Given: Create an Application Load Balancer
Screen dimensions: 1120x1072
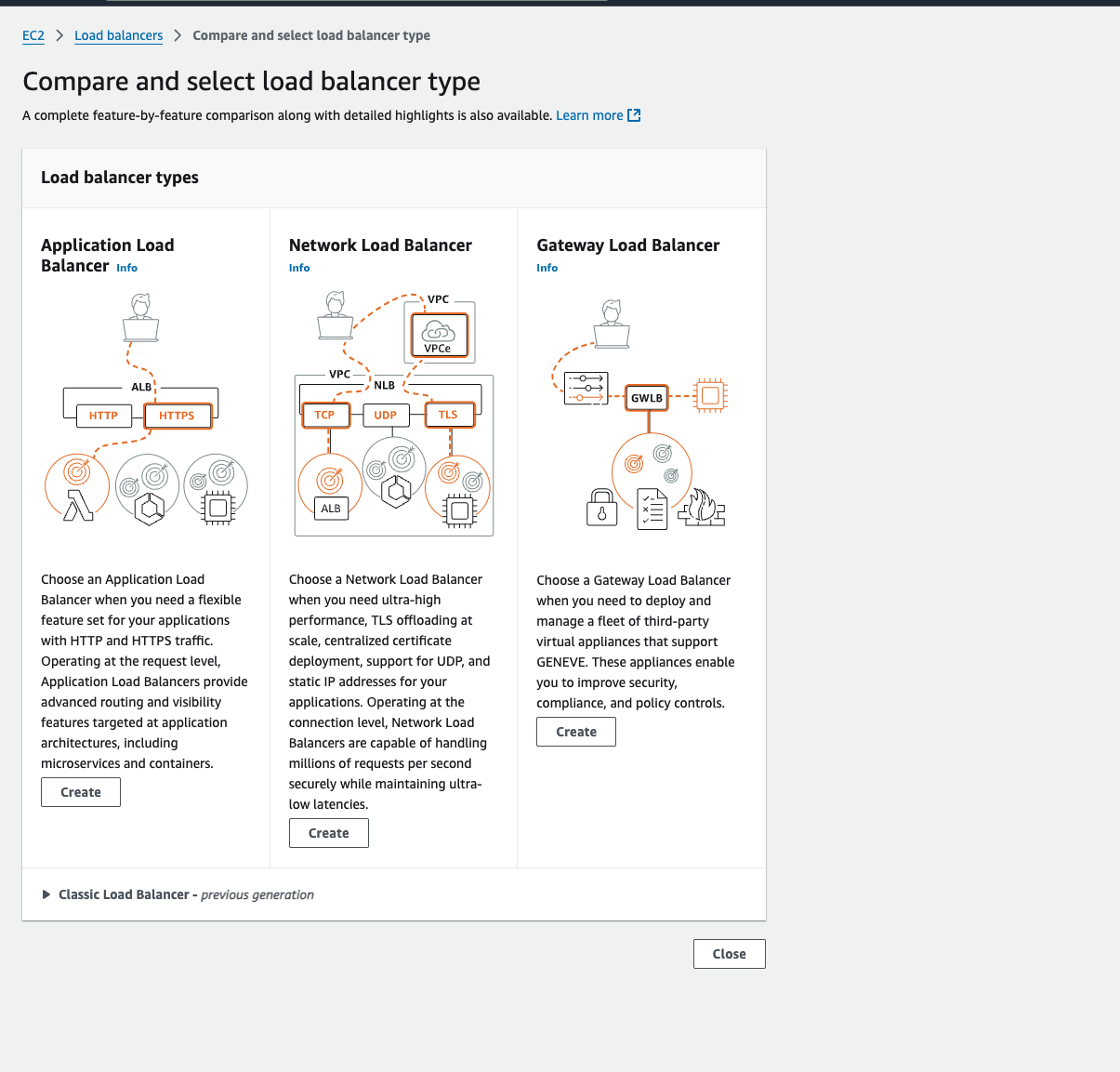Looking at the screenshot, I should 81,792.
